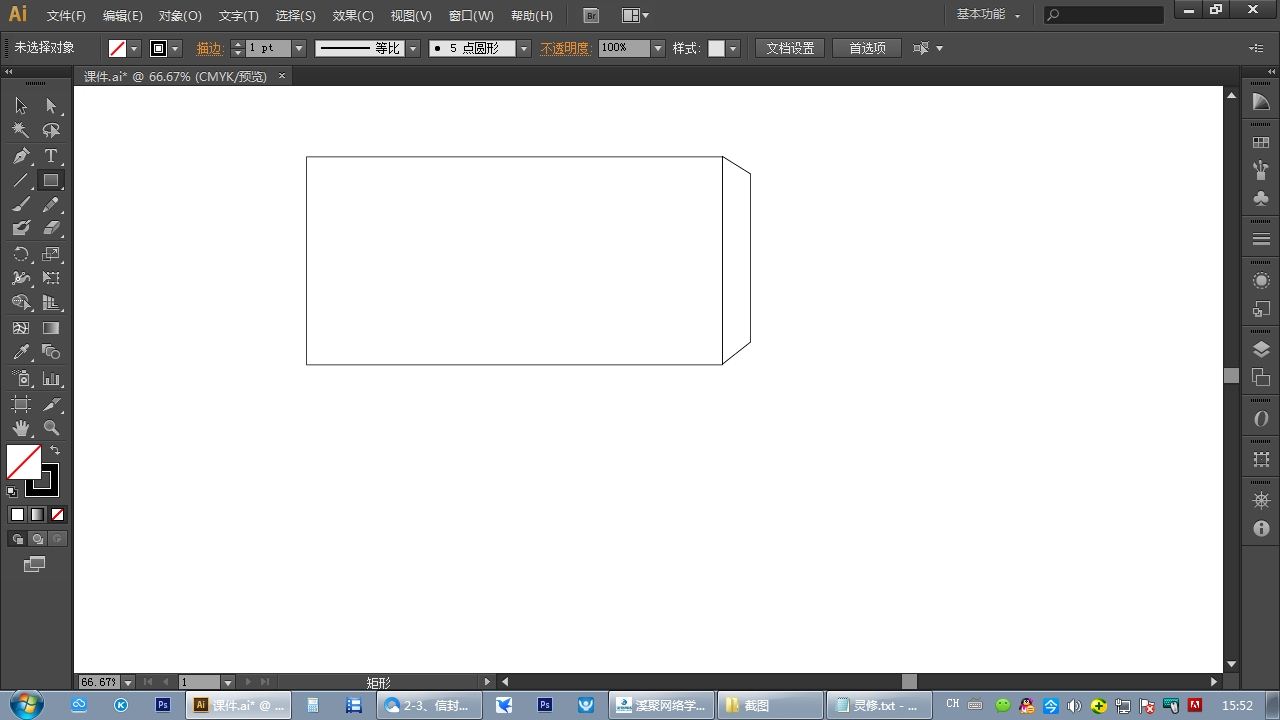Select the Pen tool
The height and width of the screenshot is (720, 1280).
tap(21, 156)
